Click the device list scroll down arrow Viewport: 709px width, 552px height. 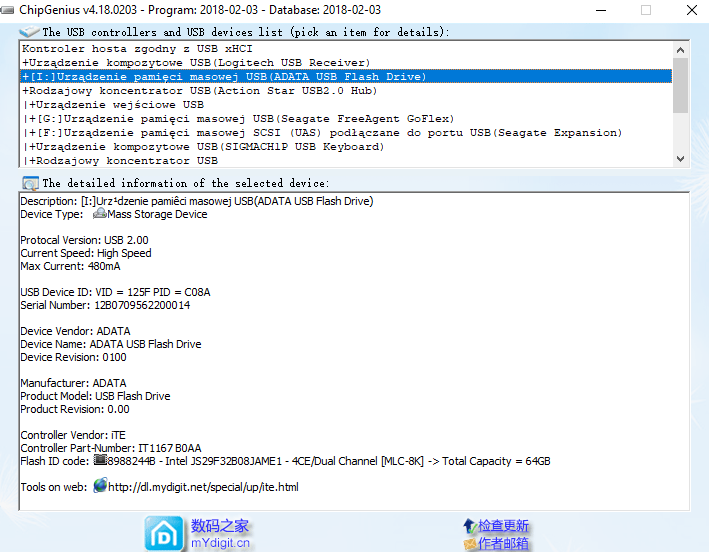click(680, 159)
